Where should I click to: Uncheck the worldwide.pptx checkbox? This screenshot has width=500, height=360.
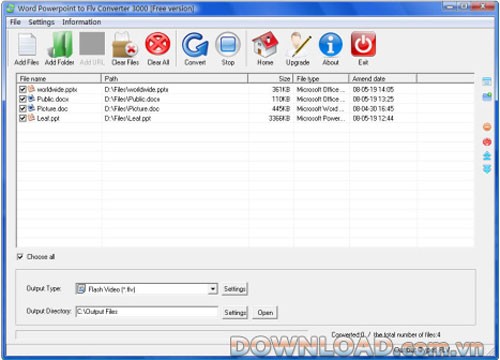pos(23,89)
